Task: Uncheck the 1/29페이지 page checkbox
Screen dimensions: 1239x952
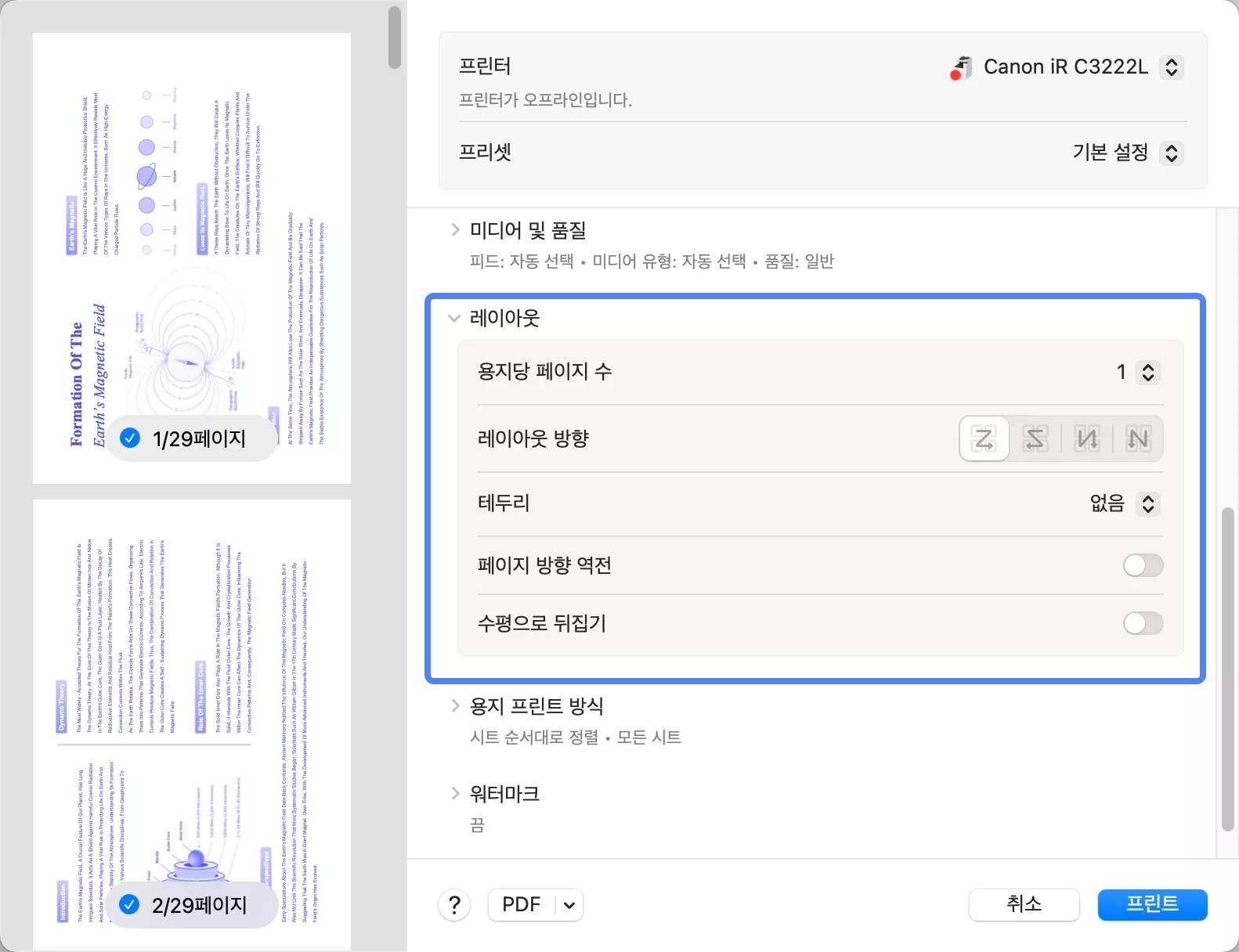Action: (x=130, y=438)
